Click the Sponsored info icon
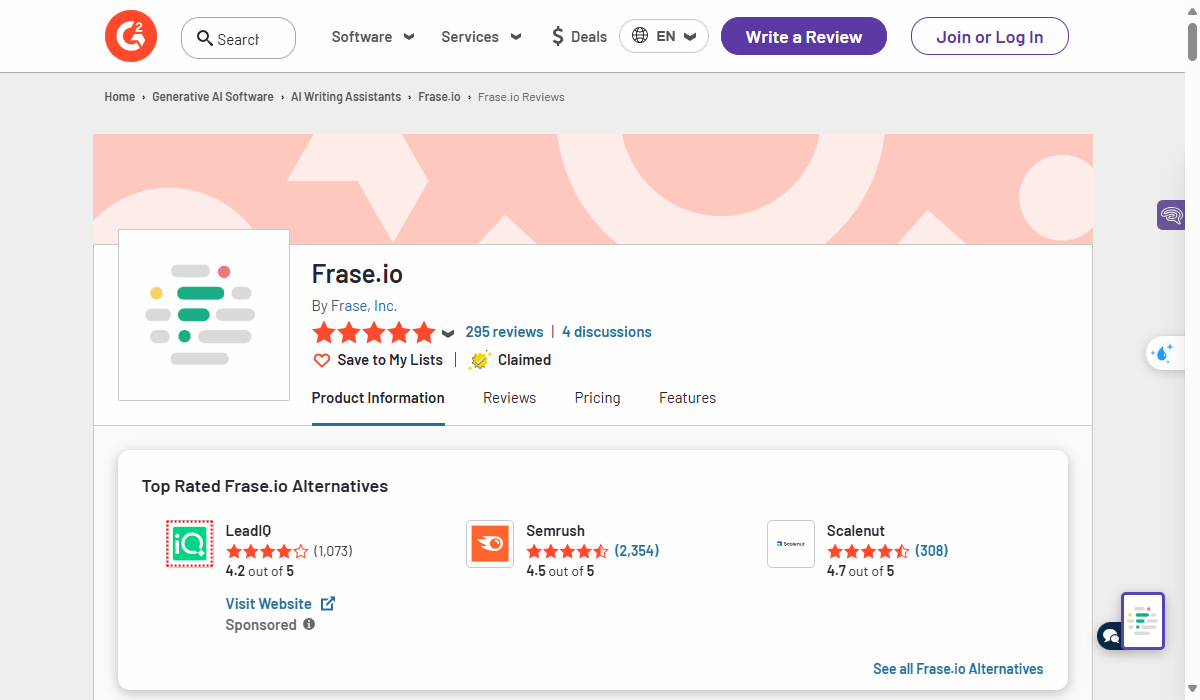Screen dimensions: 1200x700 pyautogui.click(x=309, y=624)
